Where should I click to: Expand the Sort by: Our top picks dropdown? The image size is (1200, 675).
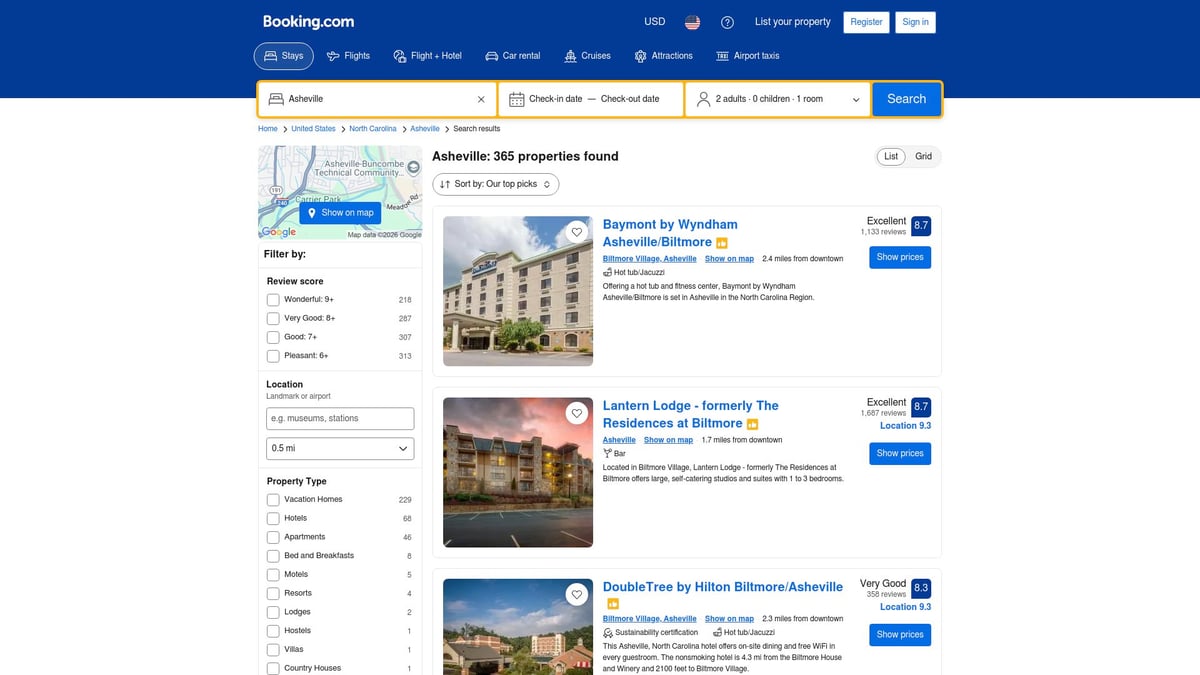click(495, 184)
